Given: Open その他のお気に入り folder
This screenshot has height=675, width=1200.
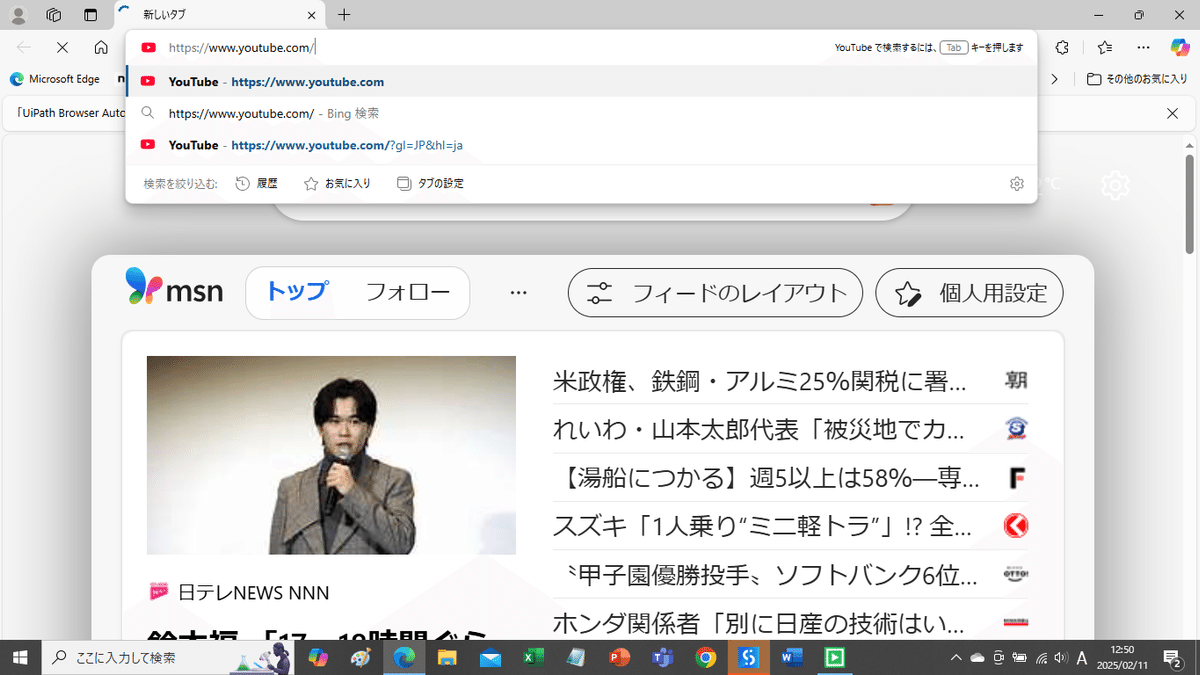Looking at the screenshot, I should [1137, 79].
